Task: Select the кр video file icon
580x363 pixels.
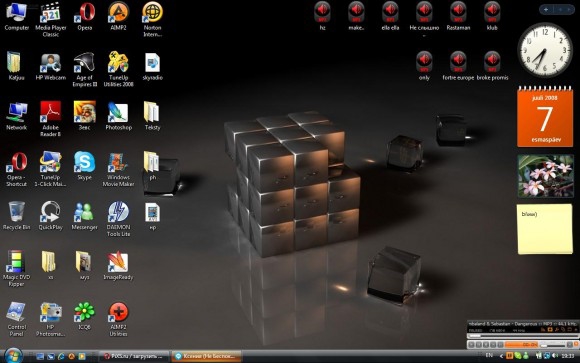Action: [152, 216]
